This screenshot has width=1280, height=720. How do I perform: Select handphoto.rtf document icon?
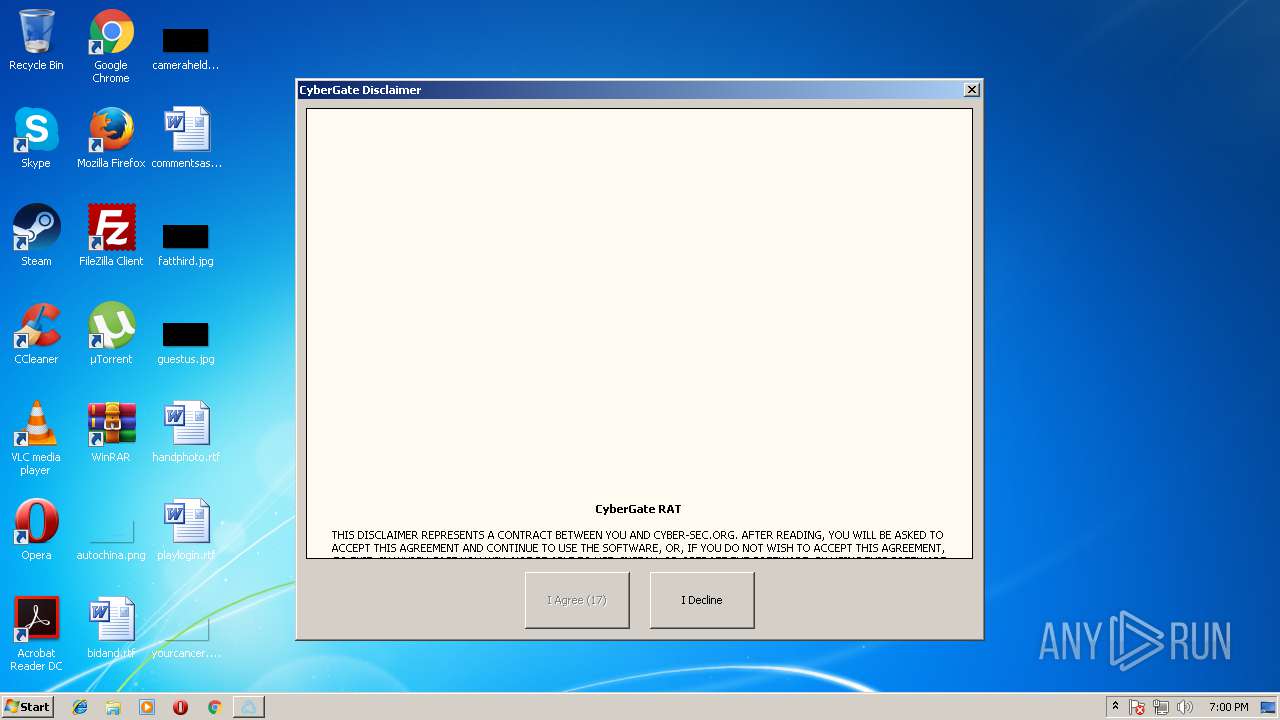point(186,432)
